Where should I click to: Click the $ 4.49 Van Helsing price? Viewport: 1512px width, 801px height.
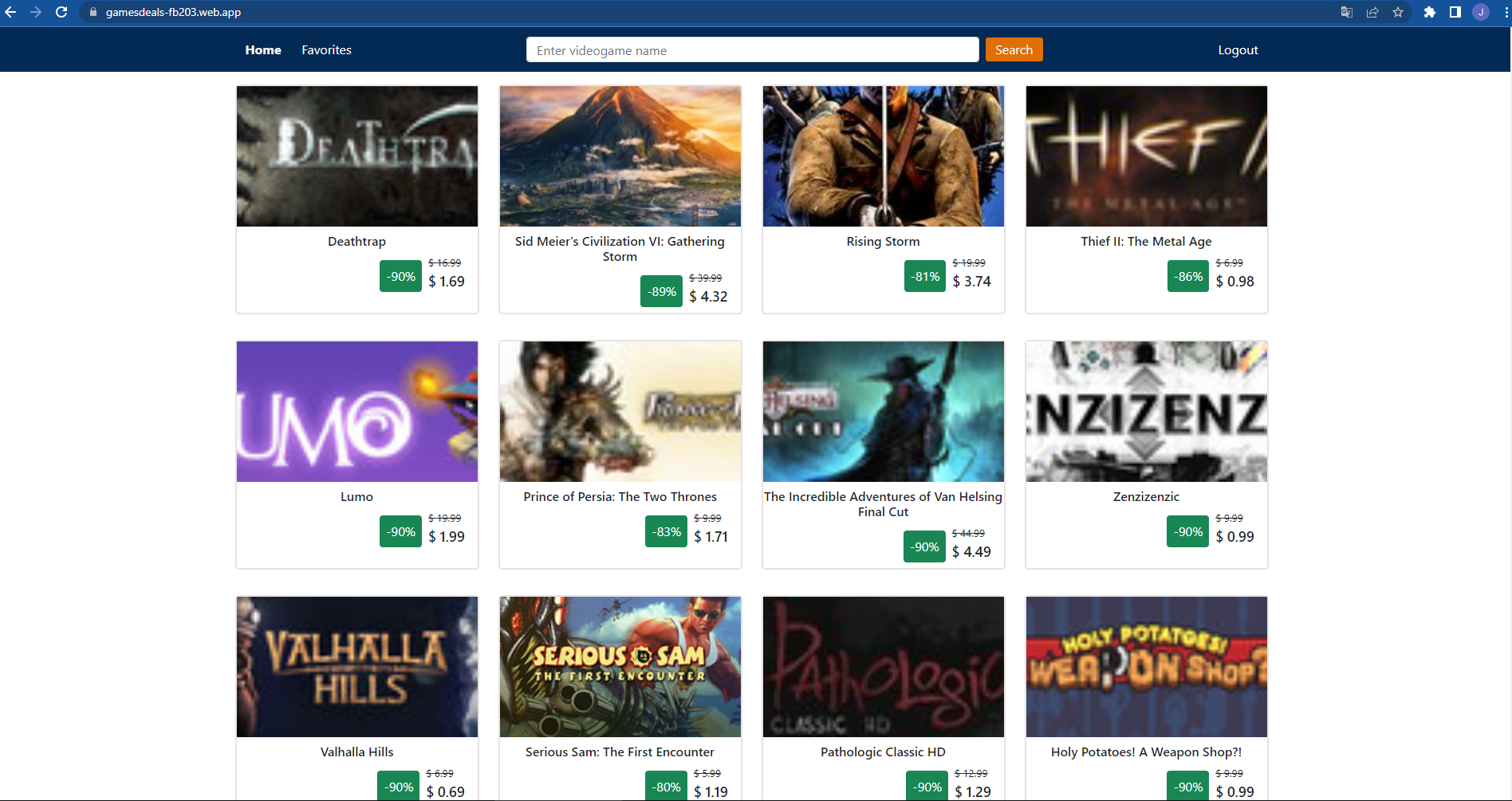click(x=971, y=552)
